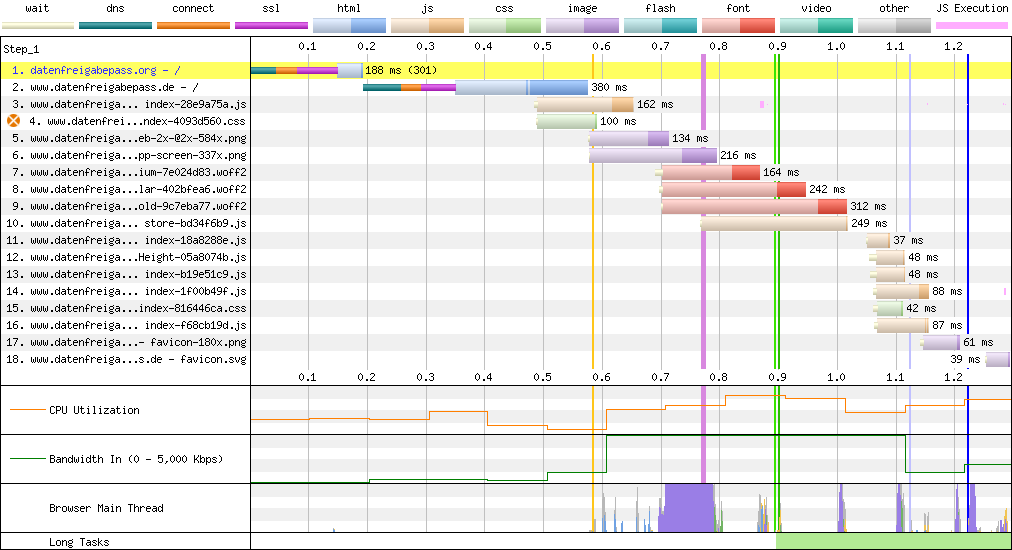This screenshot has height=550, width=1012.
Task: Click the 61 ms favicon png bar
Action: pyautogui.click(x=941, y=342)
